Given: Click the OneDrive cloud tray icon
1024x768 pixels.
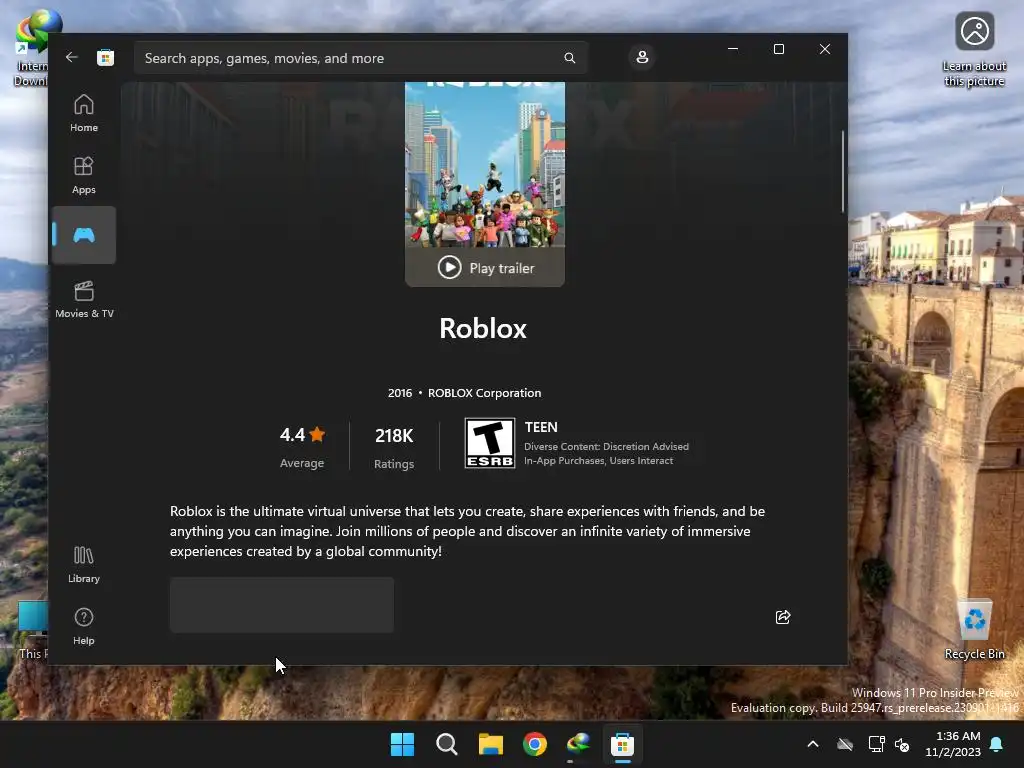Looking at the screenshot, I should (845, 744).
